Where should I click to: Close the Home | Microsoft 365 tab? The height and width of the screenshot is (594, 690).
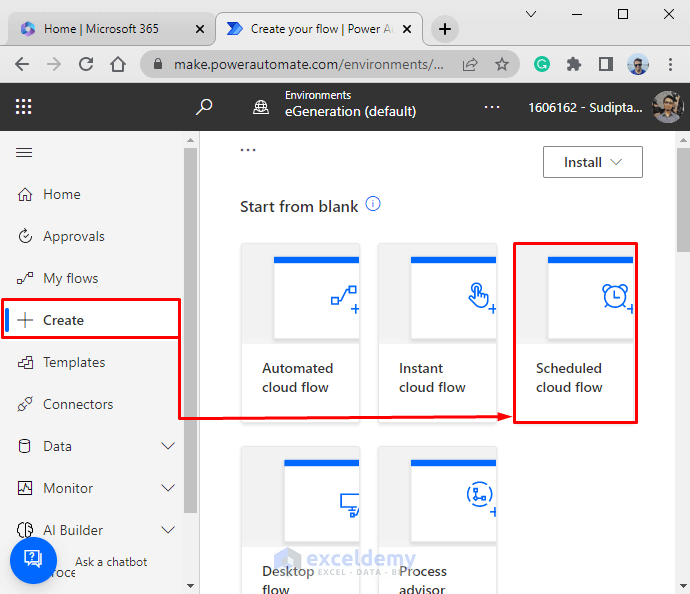(200, 29)
